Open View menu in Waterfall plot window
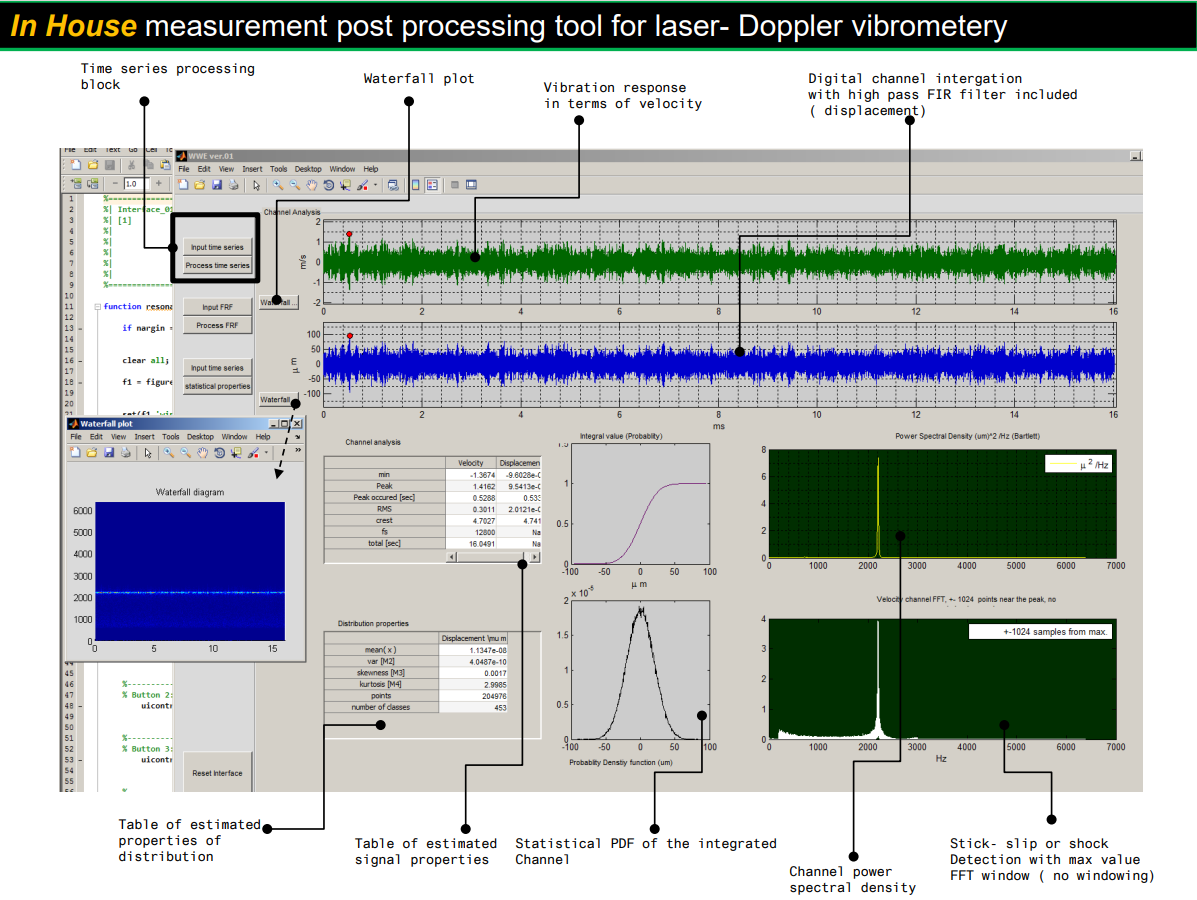The height and width of the screenshot is (900, 1197). pos(118,437)
